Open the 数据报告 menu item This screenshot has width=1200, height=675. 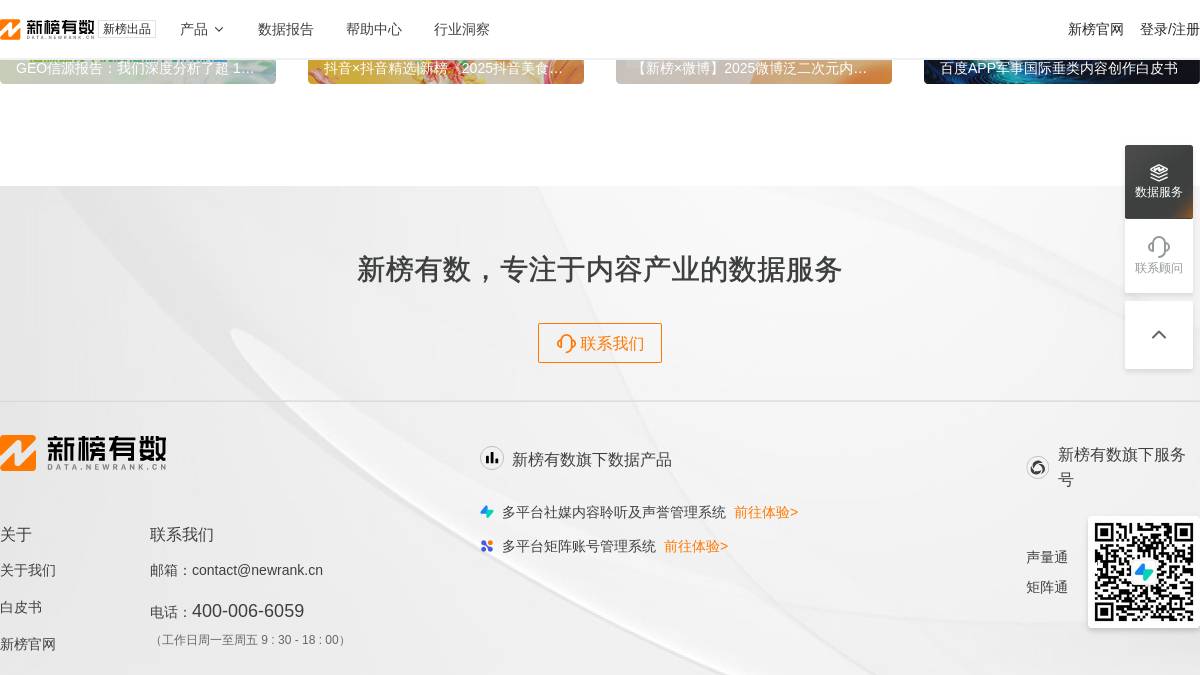click(286, 29)
